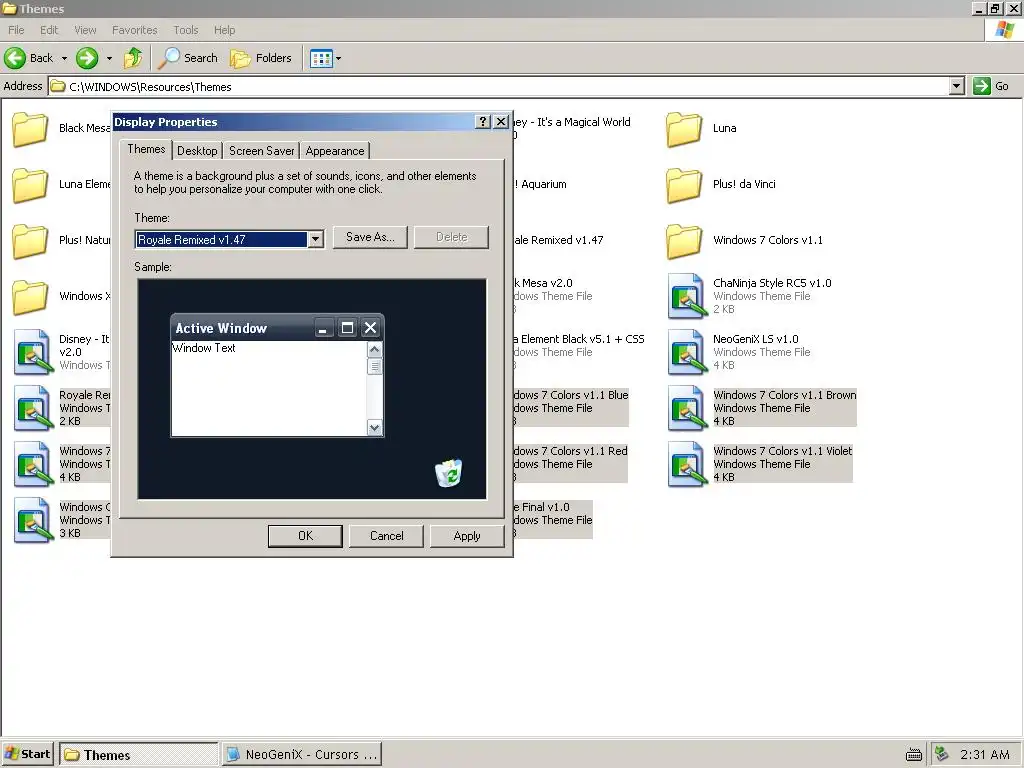Open the Favorites menu
The height and width of the screenshot is (768, 1024).
[x=135, y=30]
